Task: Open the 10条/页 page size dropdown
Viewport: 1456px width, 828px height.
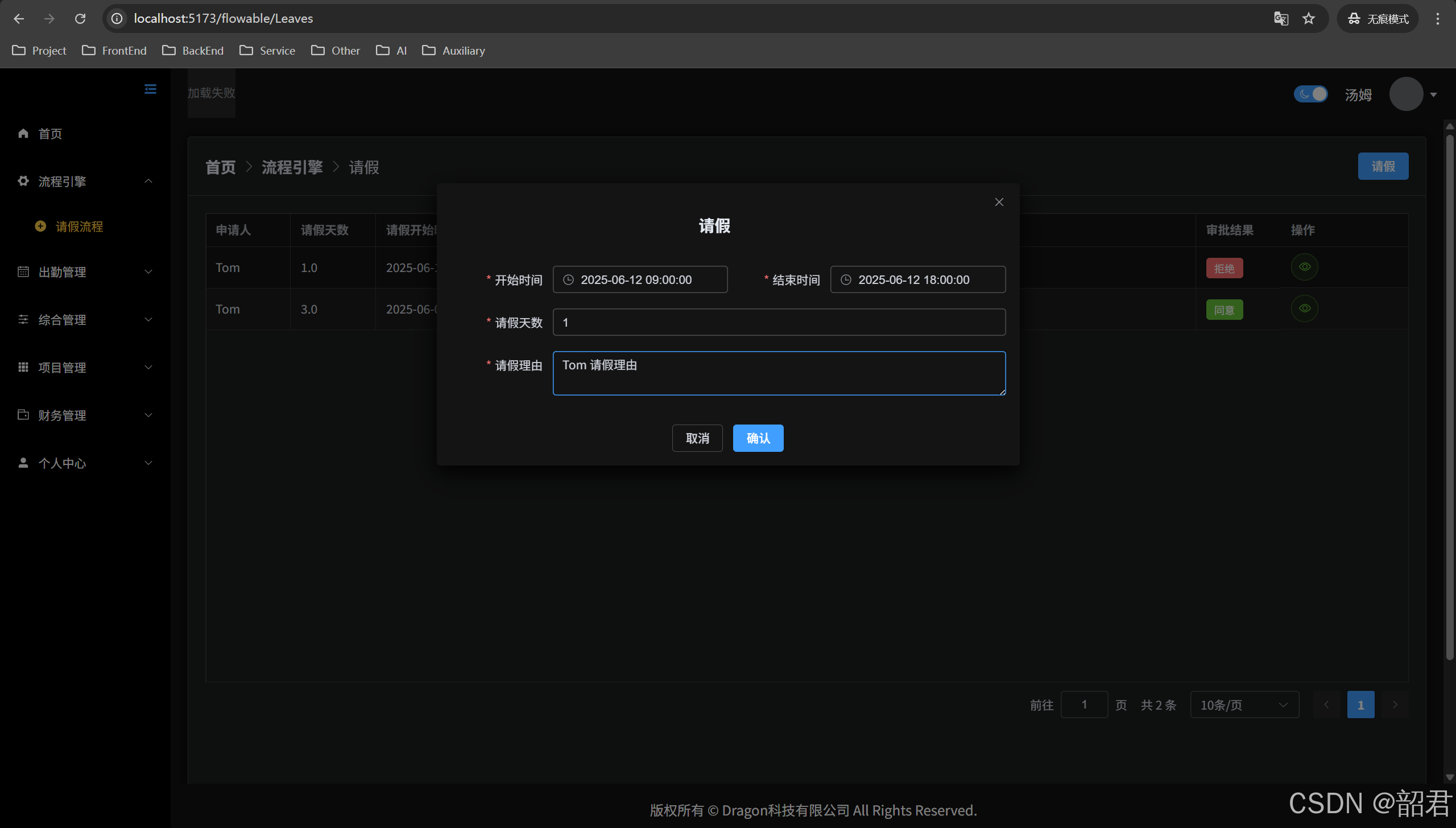Action: coord(1244,705)
